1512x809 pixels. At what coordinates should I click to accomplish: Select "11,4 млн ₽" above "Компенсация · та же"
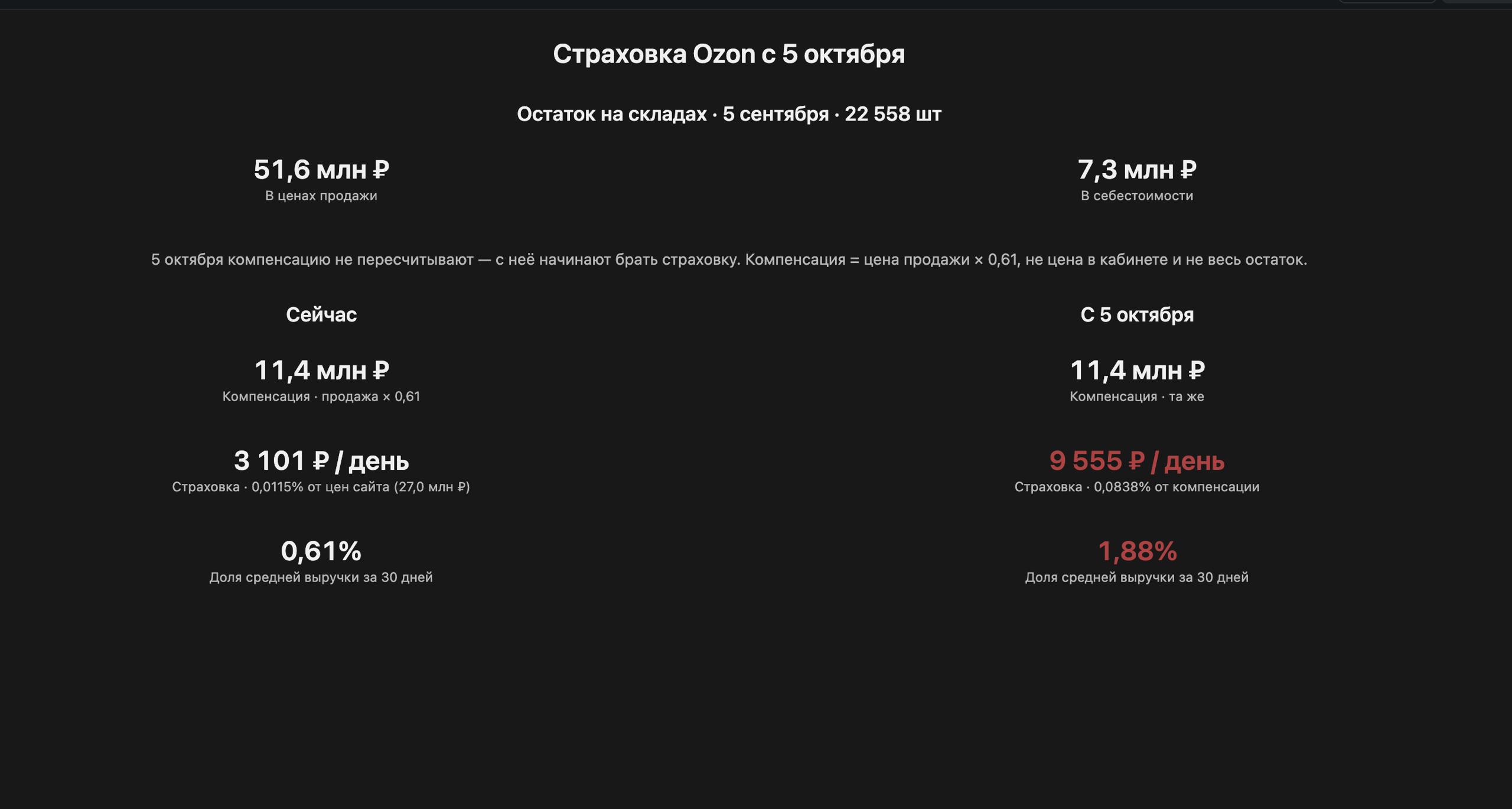pos(1137,371)
